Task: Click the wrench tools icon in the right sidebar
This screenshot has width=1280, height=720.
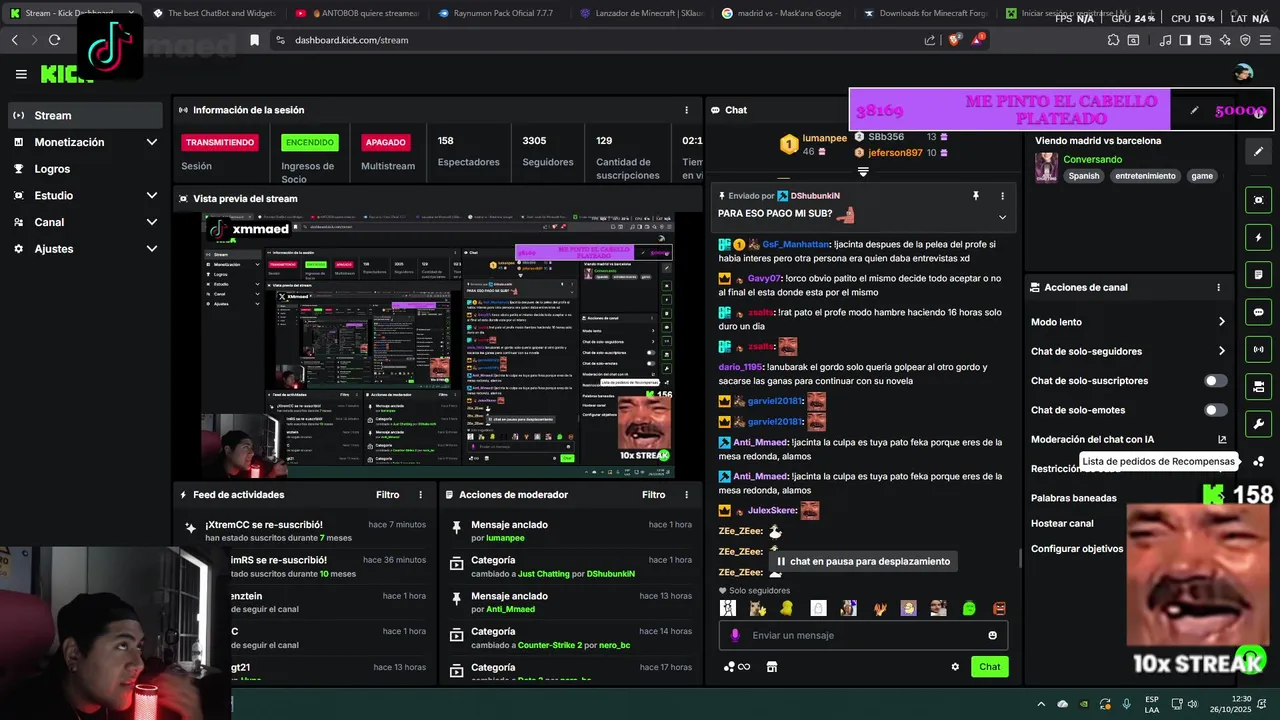Action: [1258, 424]
